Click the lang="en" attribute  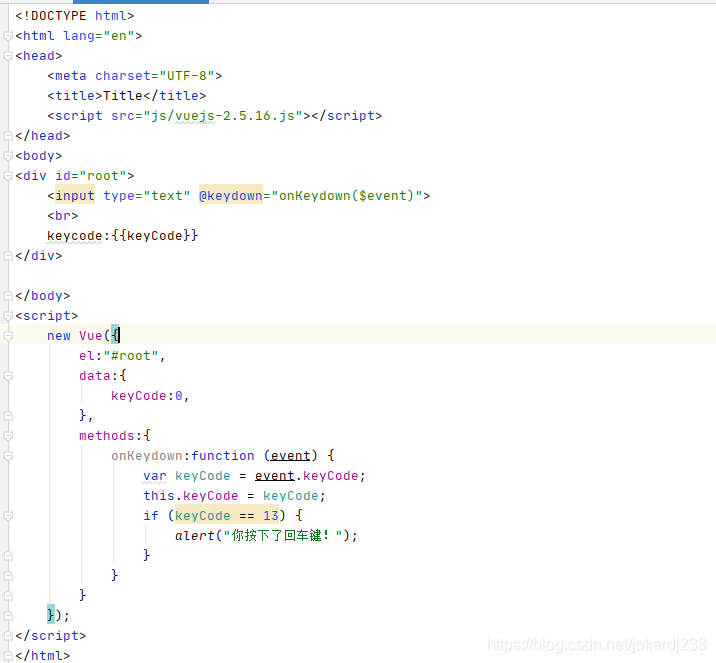(x=99, y=36)
